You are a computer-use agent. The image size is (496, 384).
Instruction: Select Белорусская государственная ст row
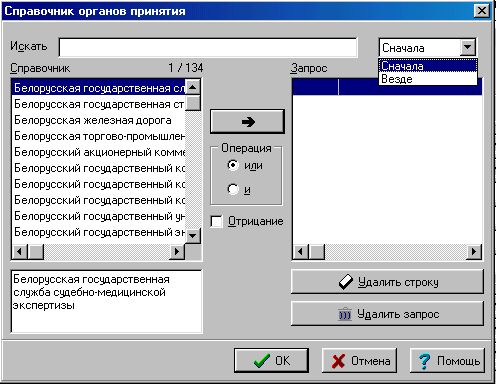pos(98,104)
